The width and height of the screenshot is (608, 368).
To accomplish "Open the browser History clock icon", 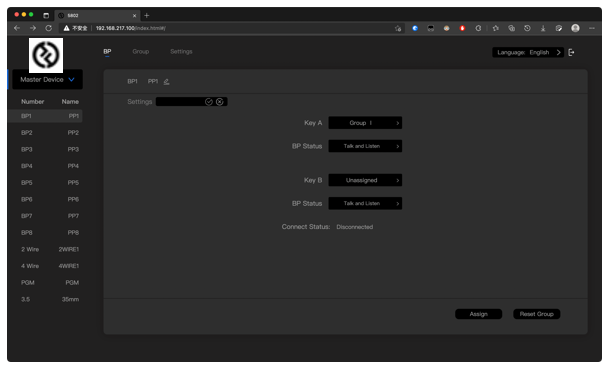I will click(527, 28).
